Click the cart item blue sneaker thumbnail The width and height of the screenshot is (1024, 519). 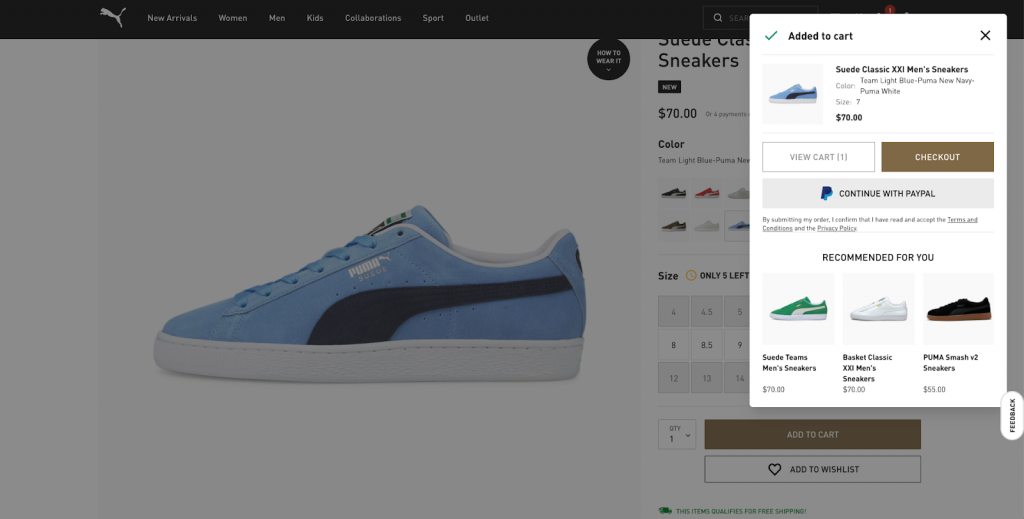tap(793, 93)
